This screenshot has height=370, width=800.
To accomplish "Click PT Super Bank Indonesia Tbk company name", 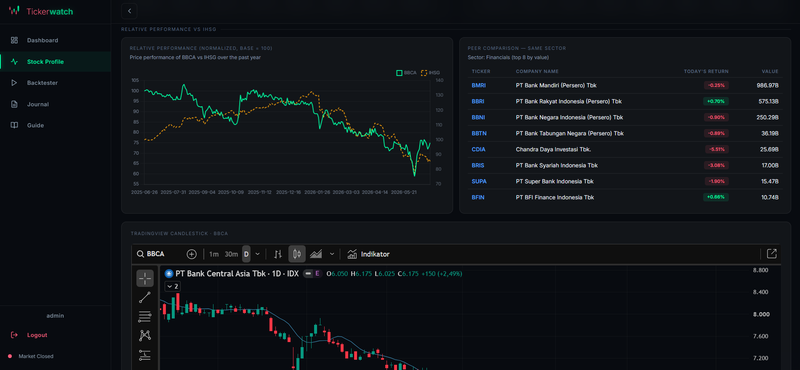I will [x=555, y=181].
